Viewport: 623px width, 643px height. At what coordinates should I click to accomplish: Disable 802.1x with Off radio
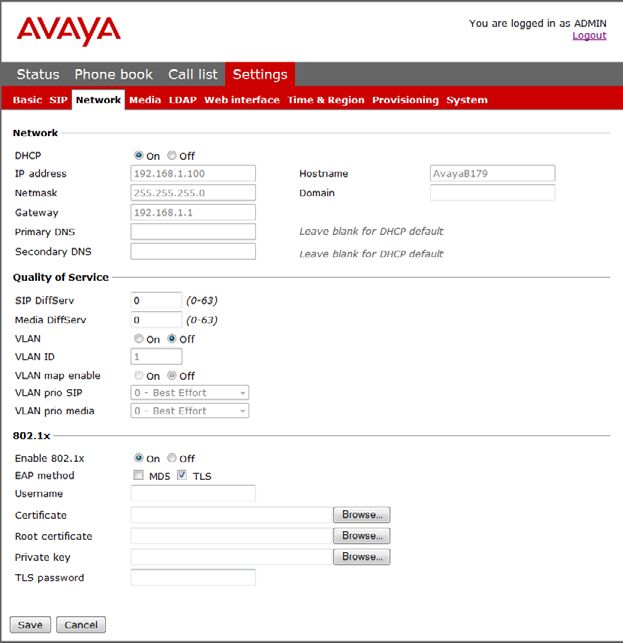point(171,458)
